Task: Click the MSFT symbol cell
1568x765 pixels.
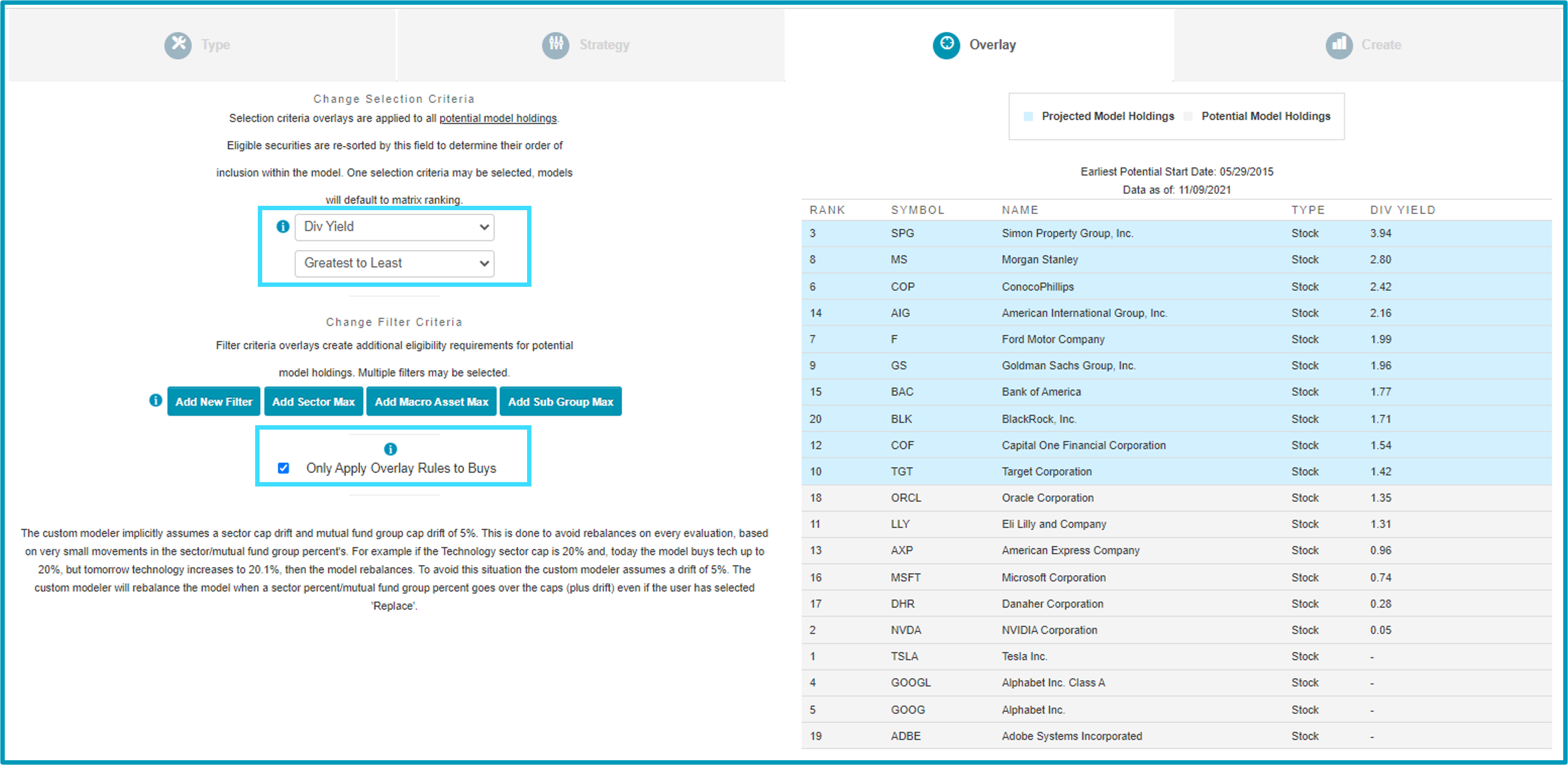Action: click(x=906, y=578)
